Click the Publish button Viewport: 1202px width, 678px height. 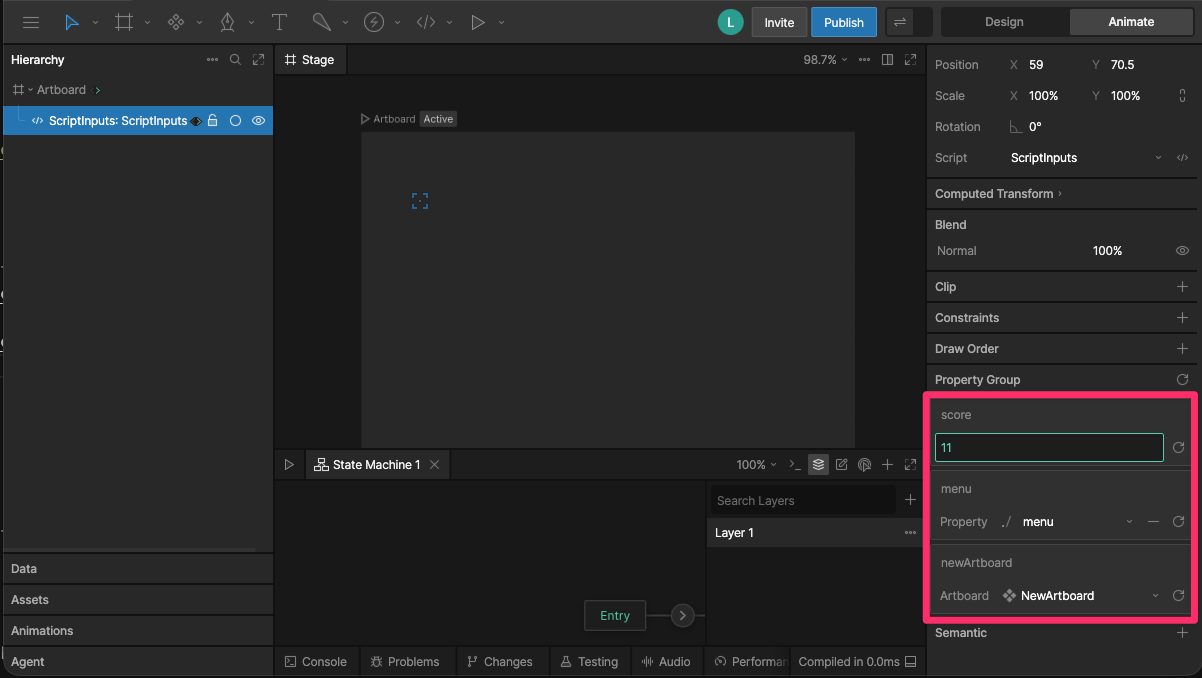(844, 22)
